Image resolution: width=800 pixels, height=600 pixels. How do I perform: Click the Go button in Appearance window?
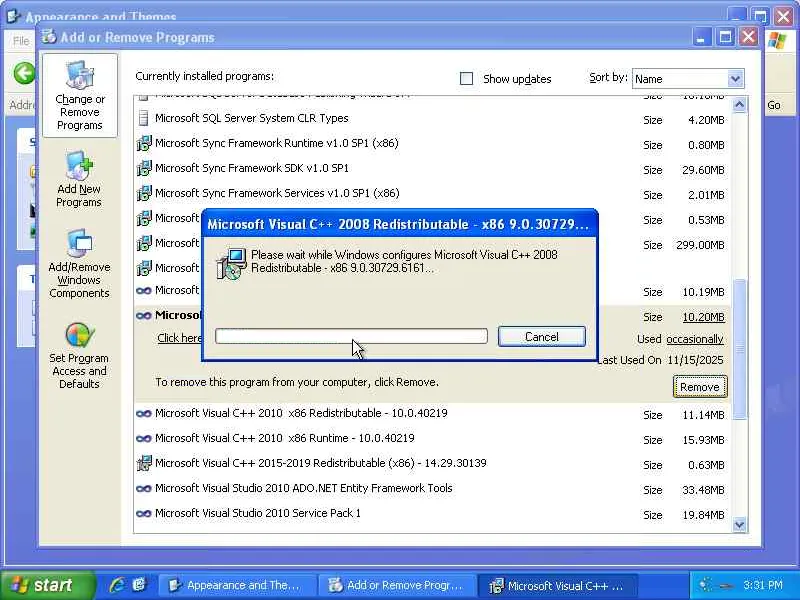click(773, 106)
